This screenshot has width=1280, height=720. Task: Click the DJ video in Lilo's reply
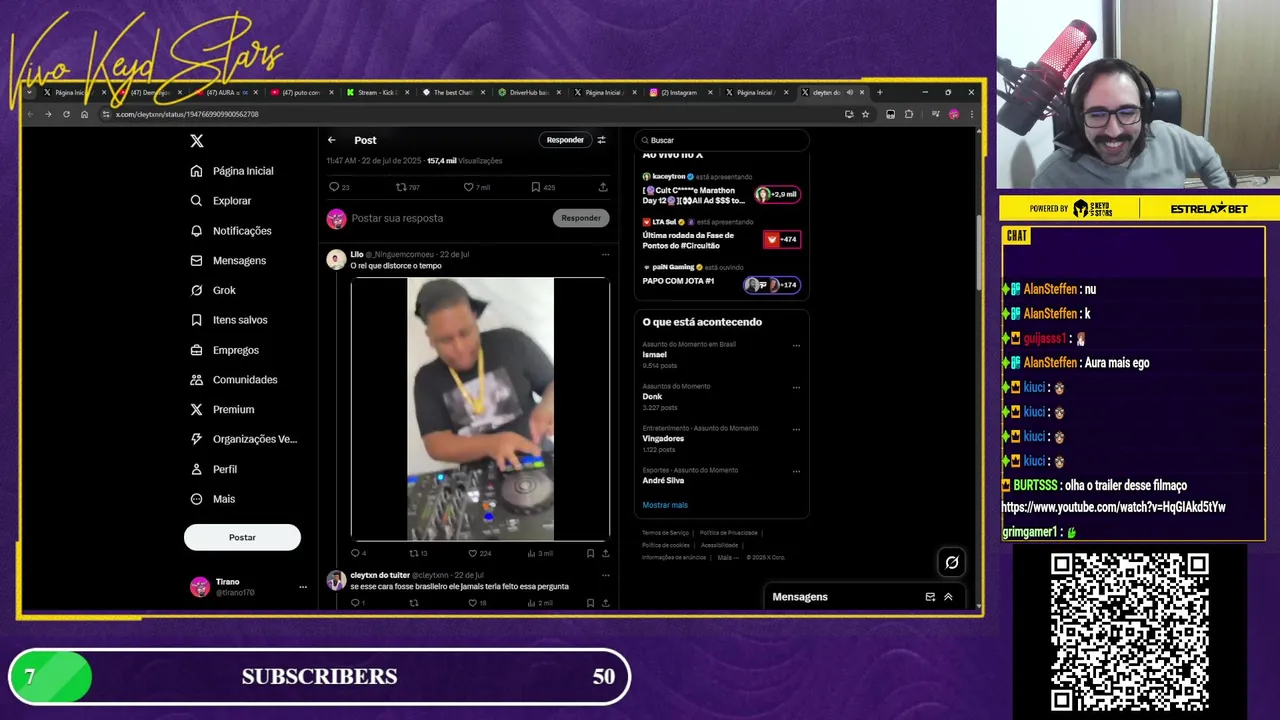[480, 409]
